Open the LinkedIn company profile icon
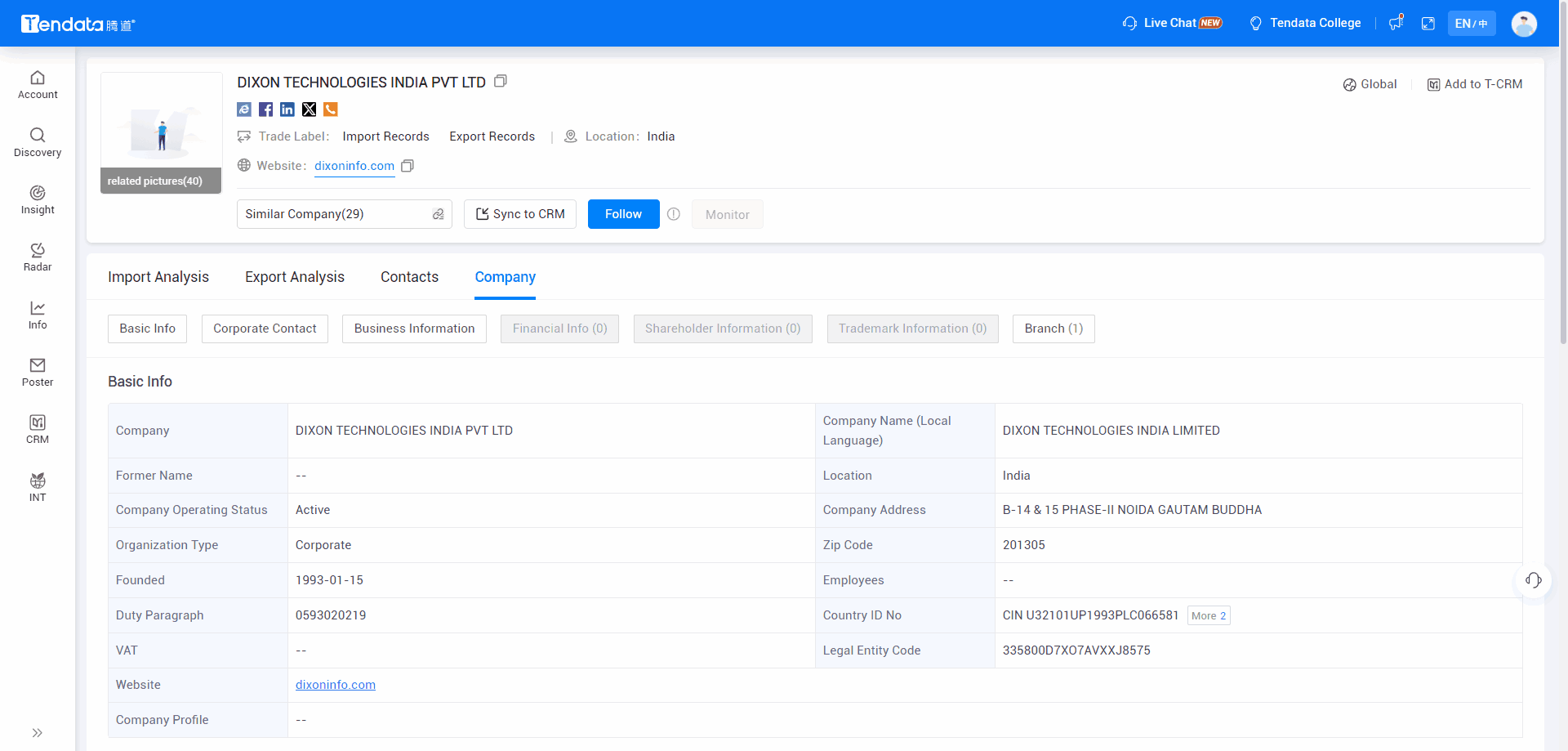The width and height of the screenshot is (1568, 751). [287, 110]
